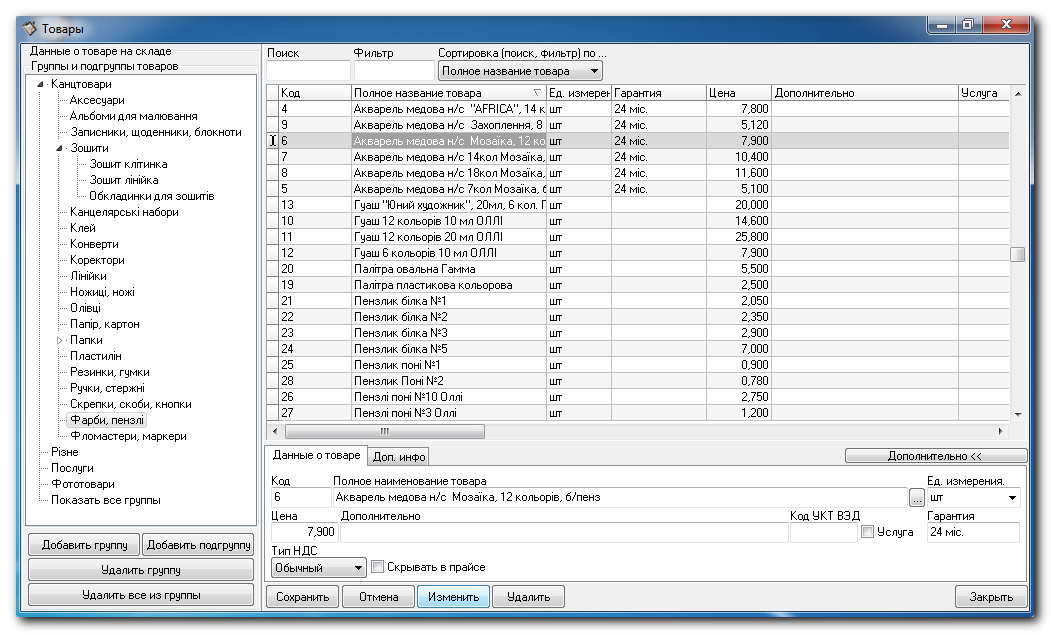Collapse the Зошити subgroup
Viewport: 1051px width, 634px height.
[60, 148]
